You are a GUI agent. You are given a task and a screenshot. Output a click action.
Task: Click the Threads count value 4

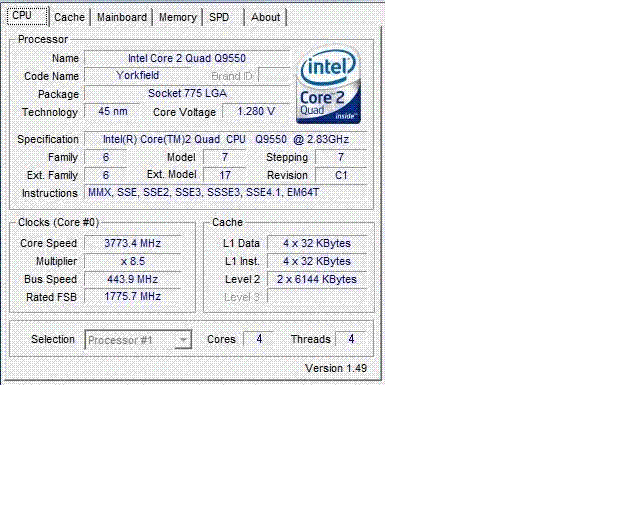(x=351, y=339)
